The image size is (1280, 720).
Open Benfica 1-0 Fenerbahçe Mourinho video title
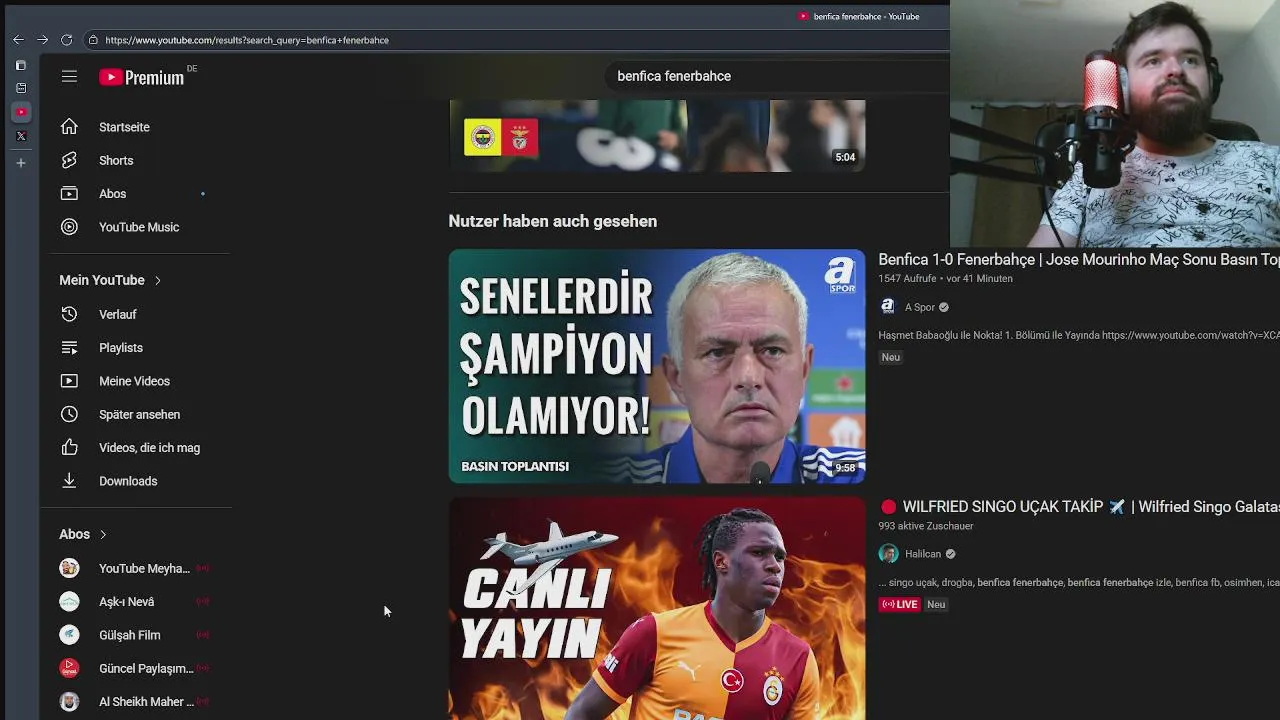click(x=1079, y=259)
